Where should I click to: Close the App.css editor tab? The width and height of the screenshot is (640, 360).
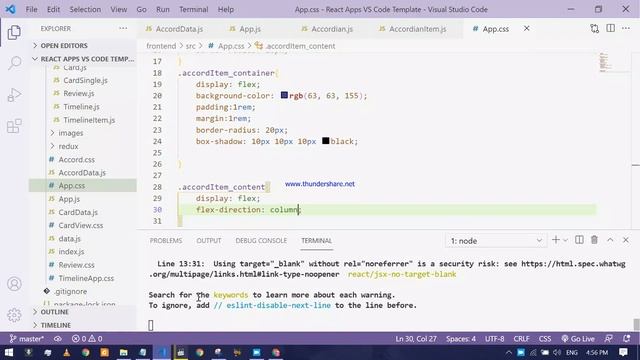click(x=527, y=29)
